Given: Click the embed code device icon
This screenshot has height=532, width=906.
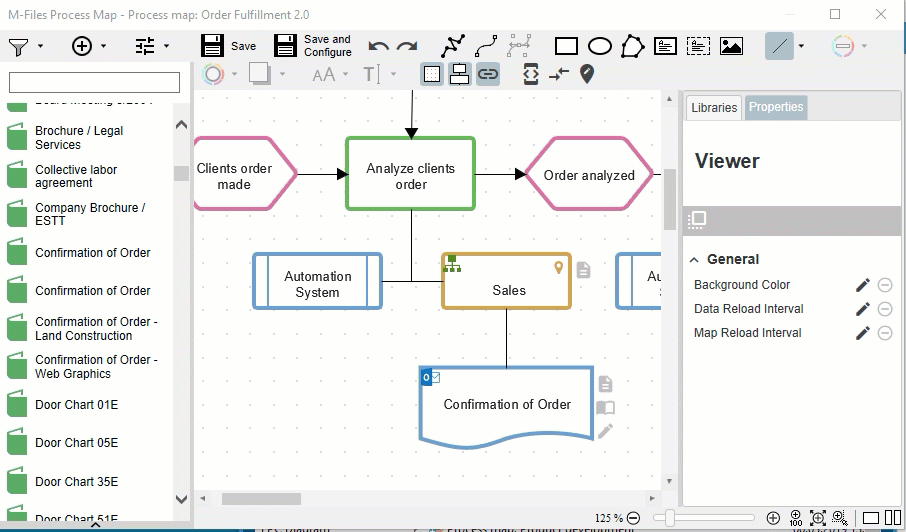Looking at the screenshot, I should [x=531, y=74].
